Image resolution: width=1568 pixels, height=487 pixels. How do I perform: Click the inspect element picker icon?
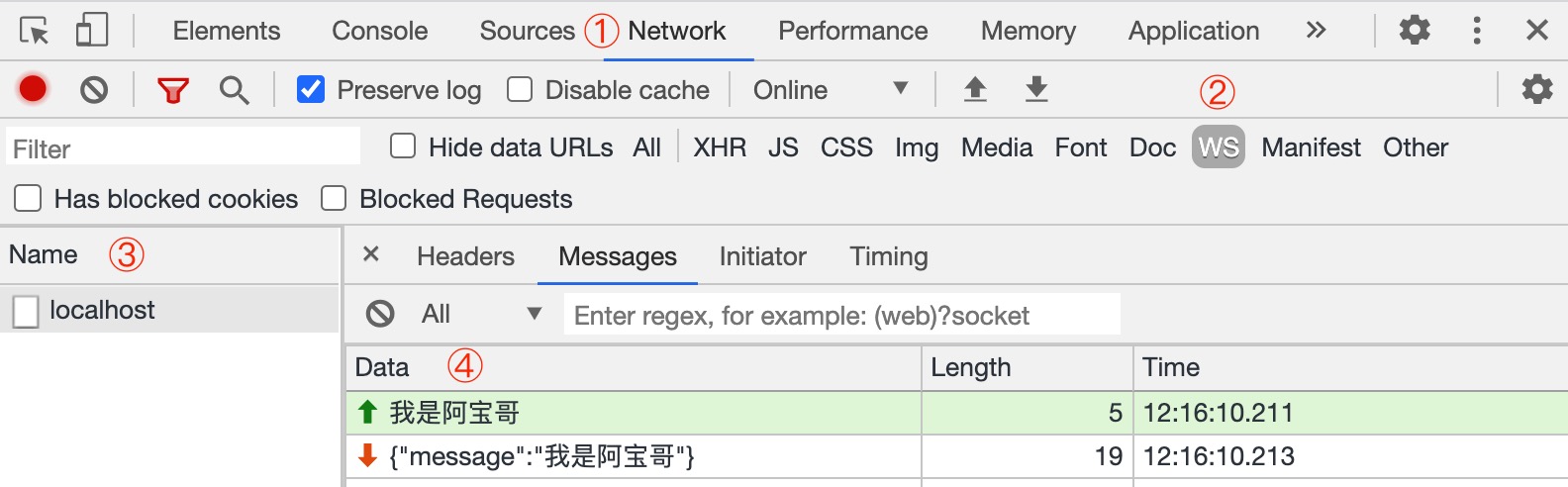coord(34,31)
